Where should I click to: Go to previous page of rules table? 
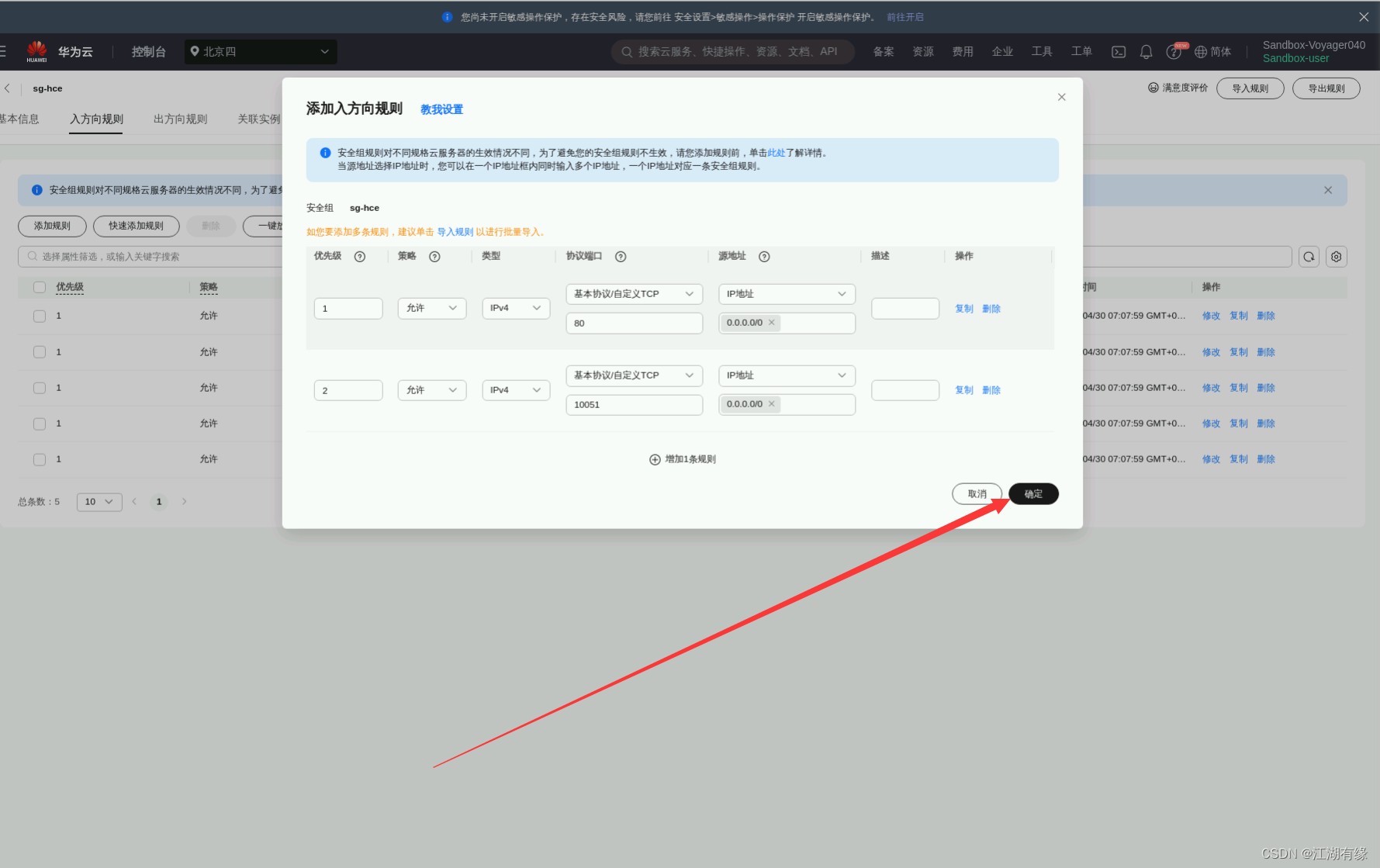134,502
